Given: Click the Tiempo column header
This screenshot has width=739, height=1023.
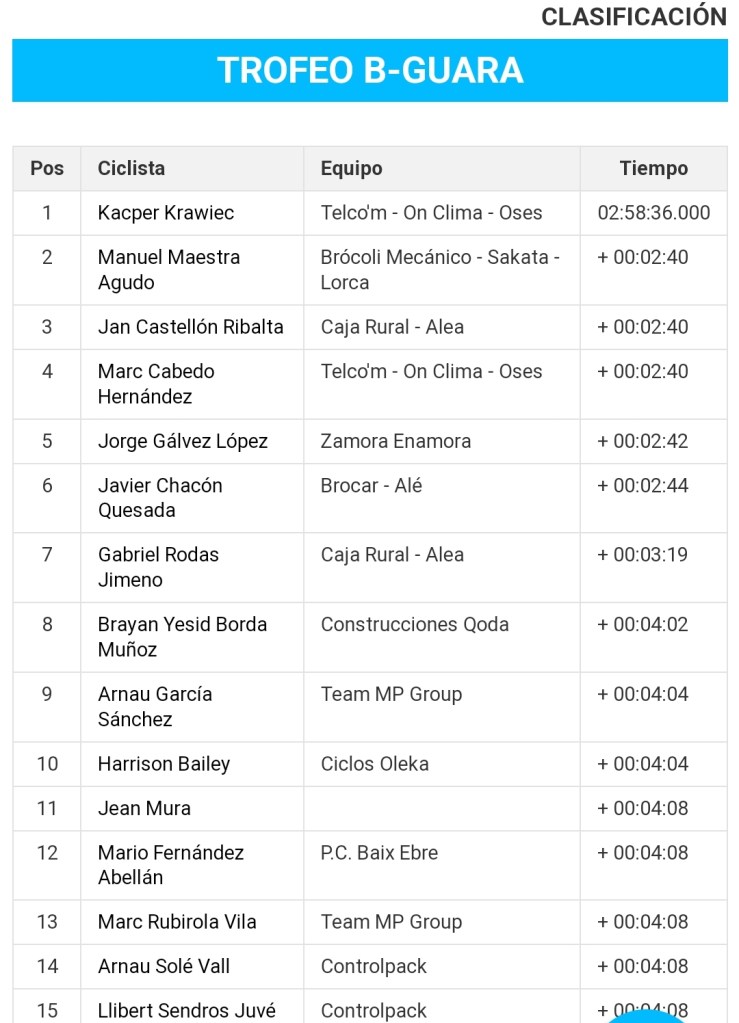Looking at the screenshot, I should click(653, 168).
